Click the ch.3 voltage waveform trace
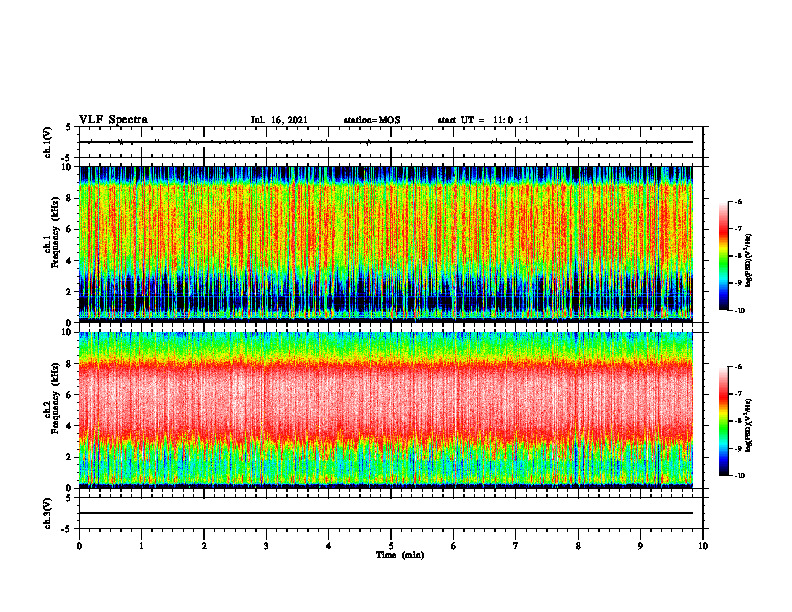This screenshot has height=612, width=792. click(x=385, y=513)
